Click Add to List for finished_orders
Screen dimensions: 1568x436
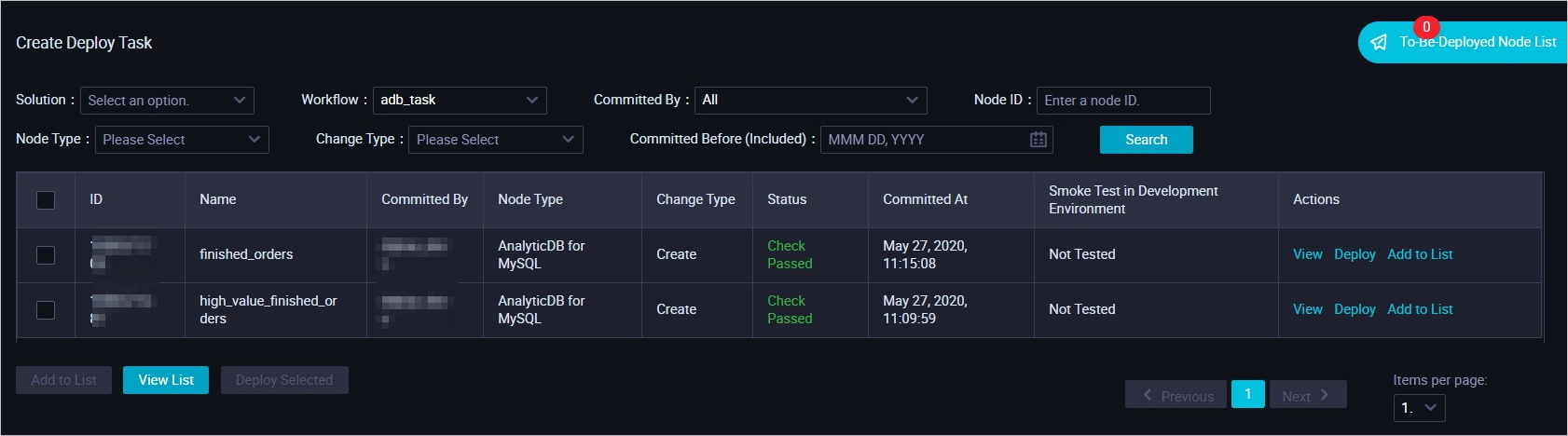click(1420, 254)
